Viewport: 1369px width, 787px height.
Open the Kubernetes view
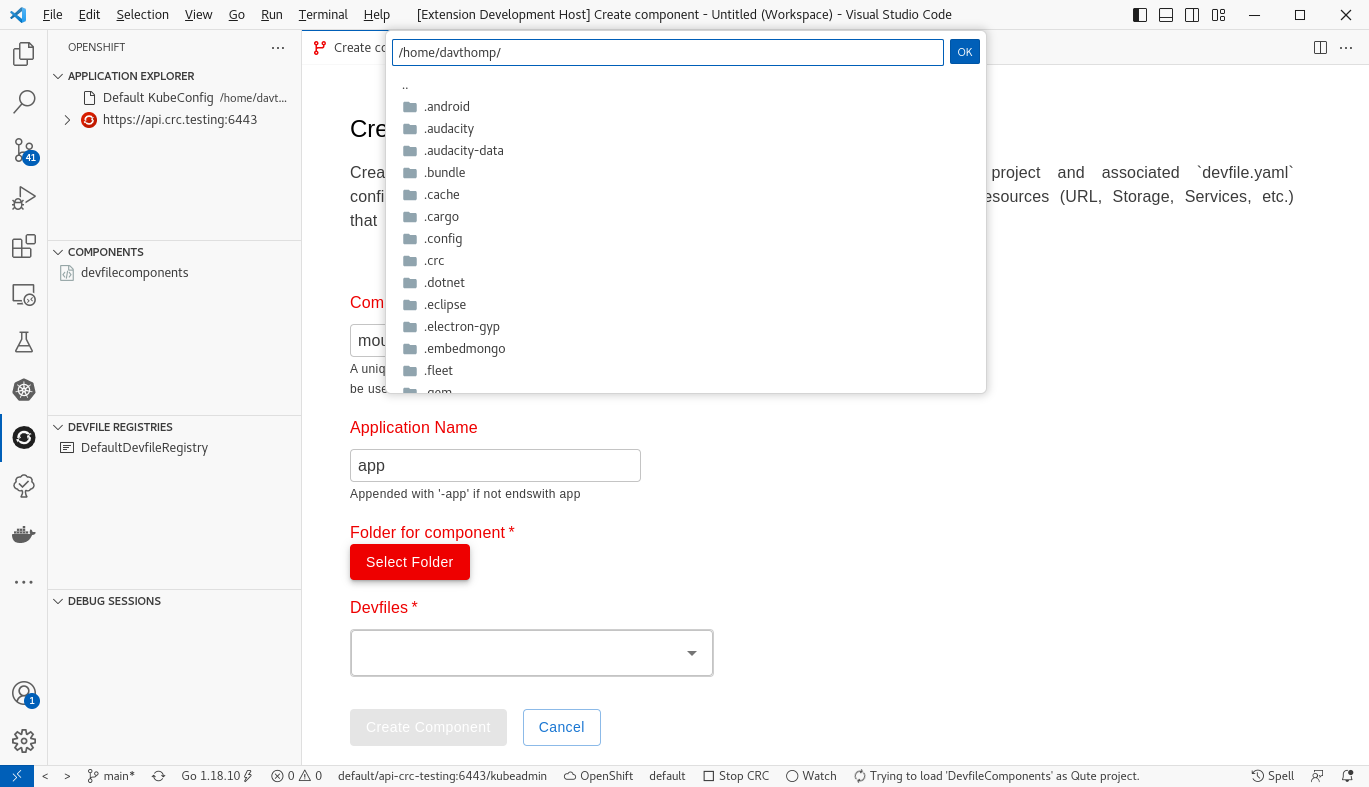[24, 390]
